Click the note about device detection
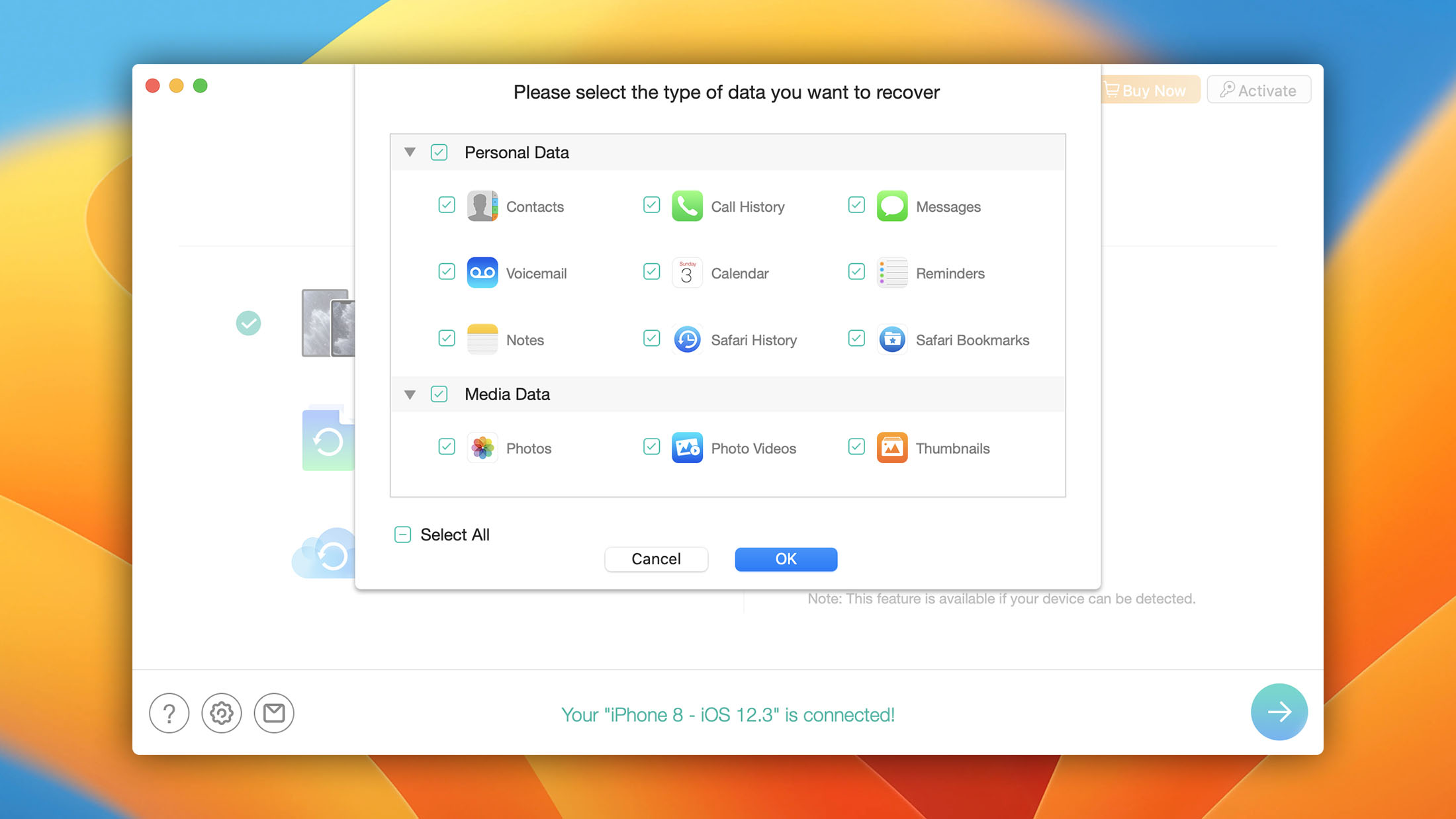The width and height of the screenshot is (1456, 819). pos(1001,599)
